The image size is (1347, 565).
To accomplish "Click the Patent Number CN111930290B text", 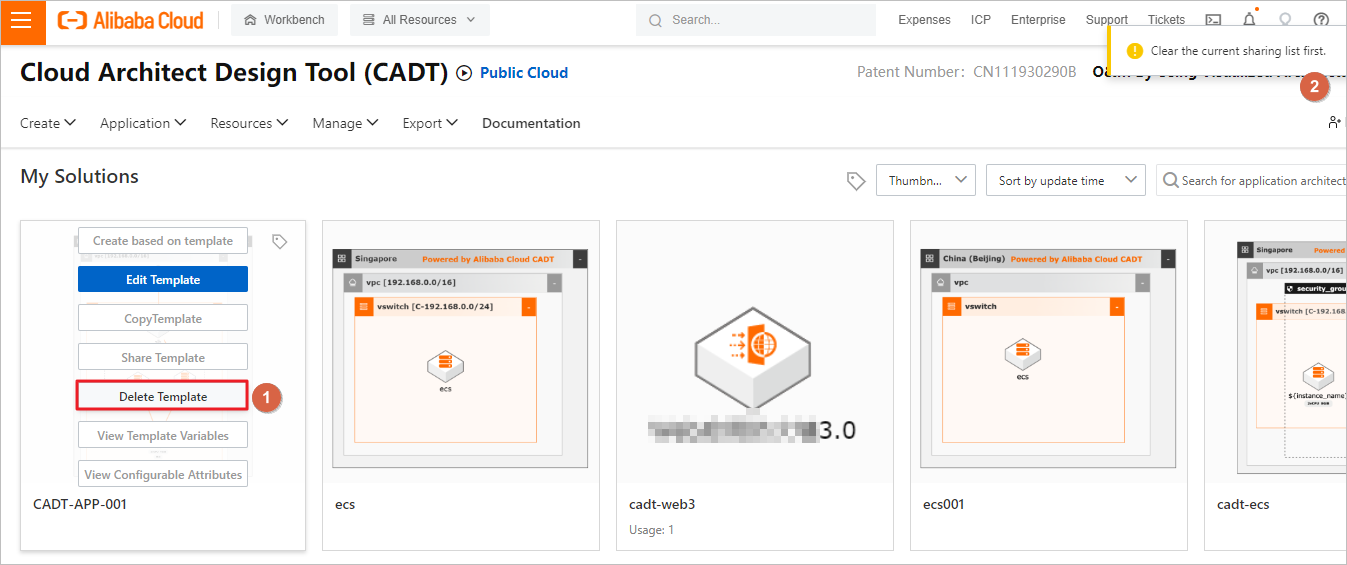I will (x=966, y=72).
